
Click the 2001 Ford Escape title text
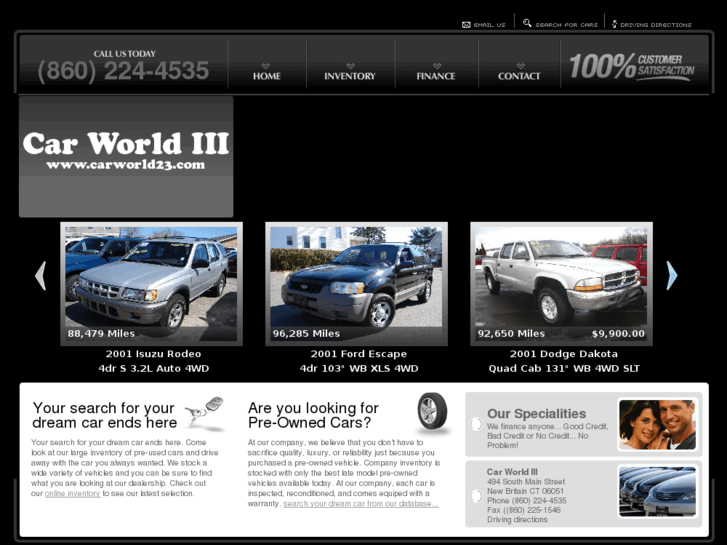tap(358, 354)
